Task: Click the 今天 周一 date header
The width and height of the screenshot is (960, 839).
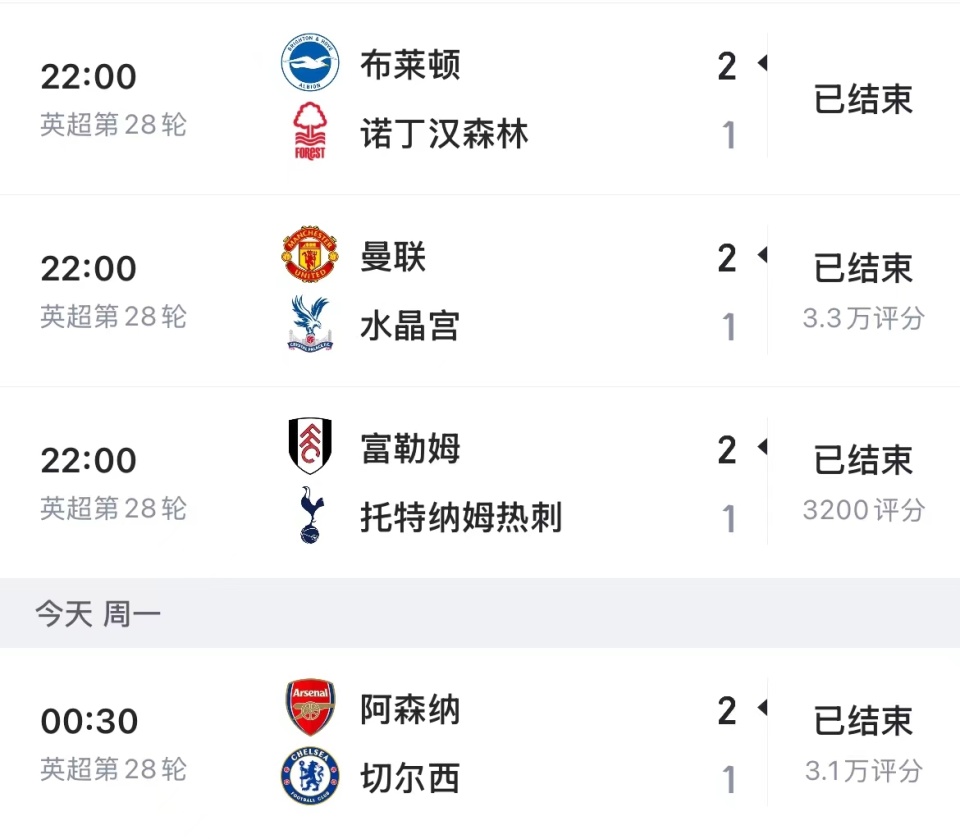Action: pos(98,614)
